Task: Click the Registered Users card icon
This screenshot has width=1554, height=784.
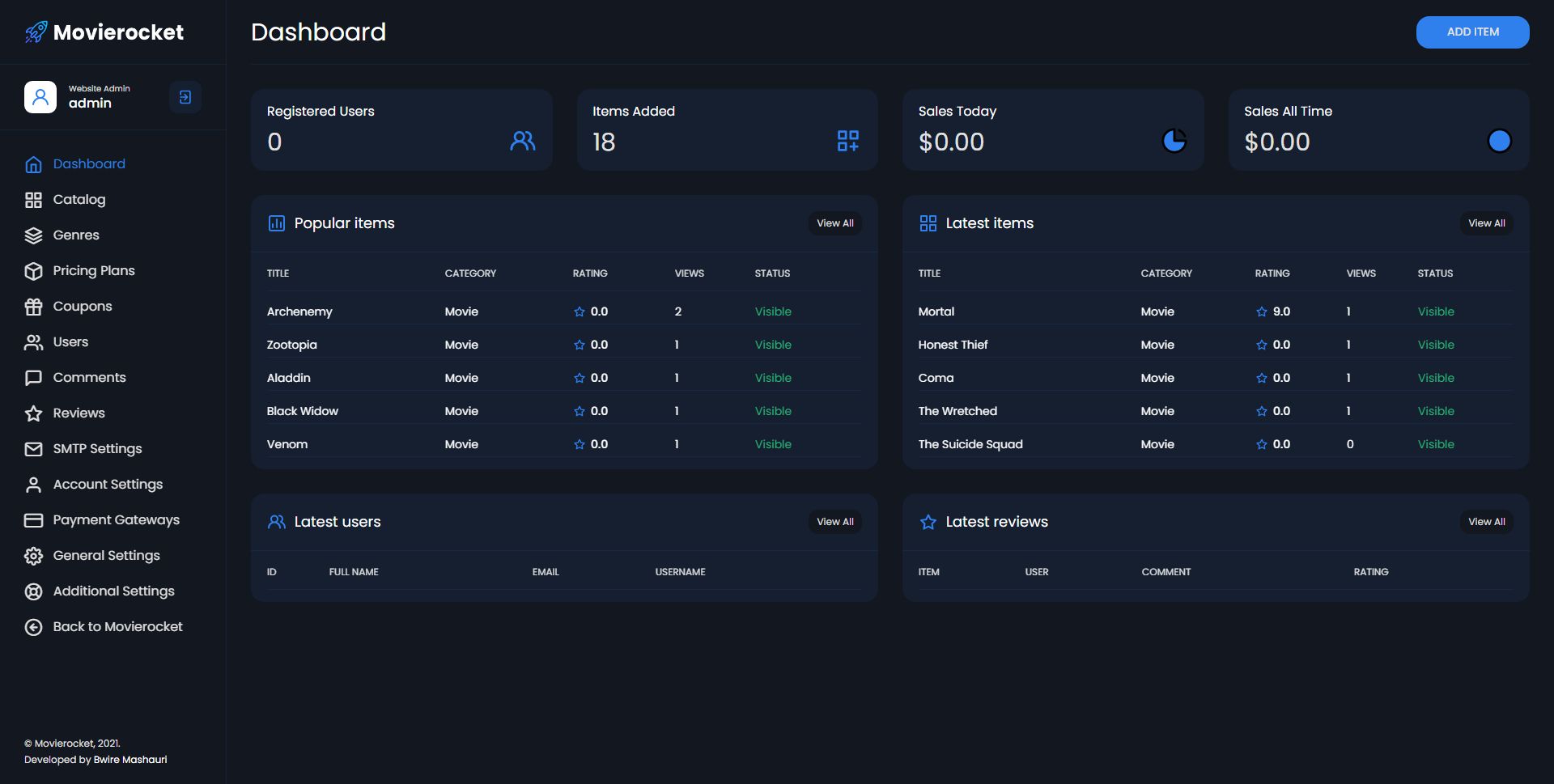Action: [523, 141]
